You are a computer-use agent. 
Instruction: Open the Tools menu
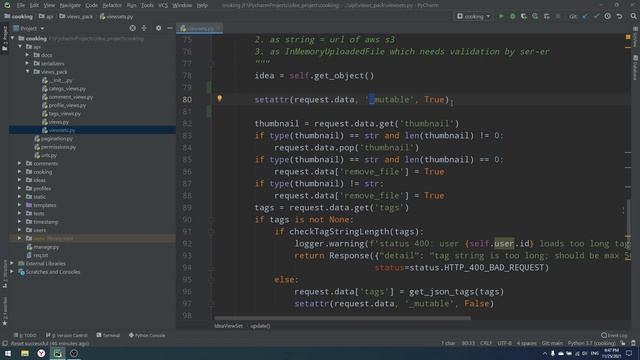(147, 5)
